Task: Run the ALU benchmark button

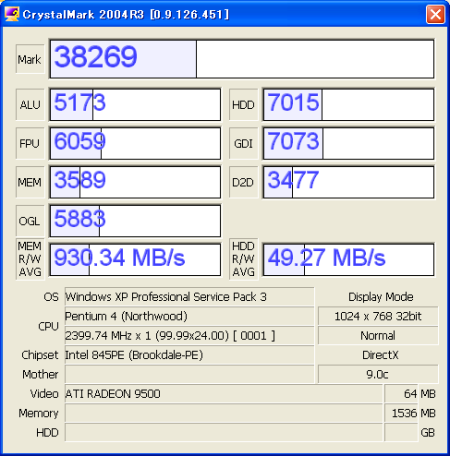Action: click(30, 105)
